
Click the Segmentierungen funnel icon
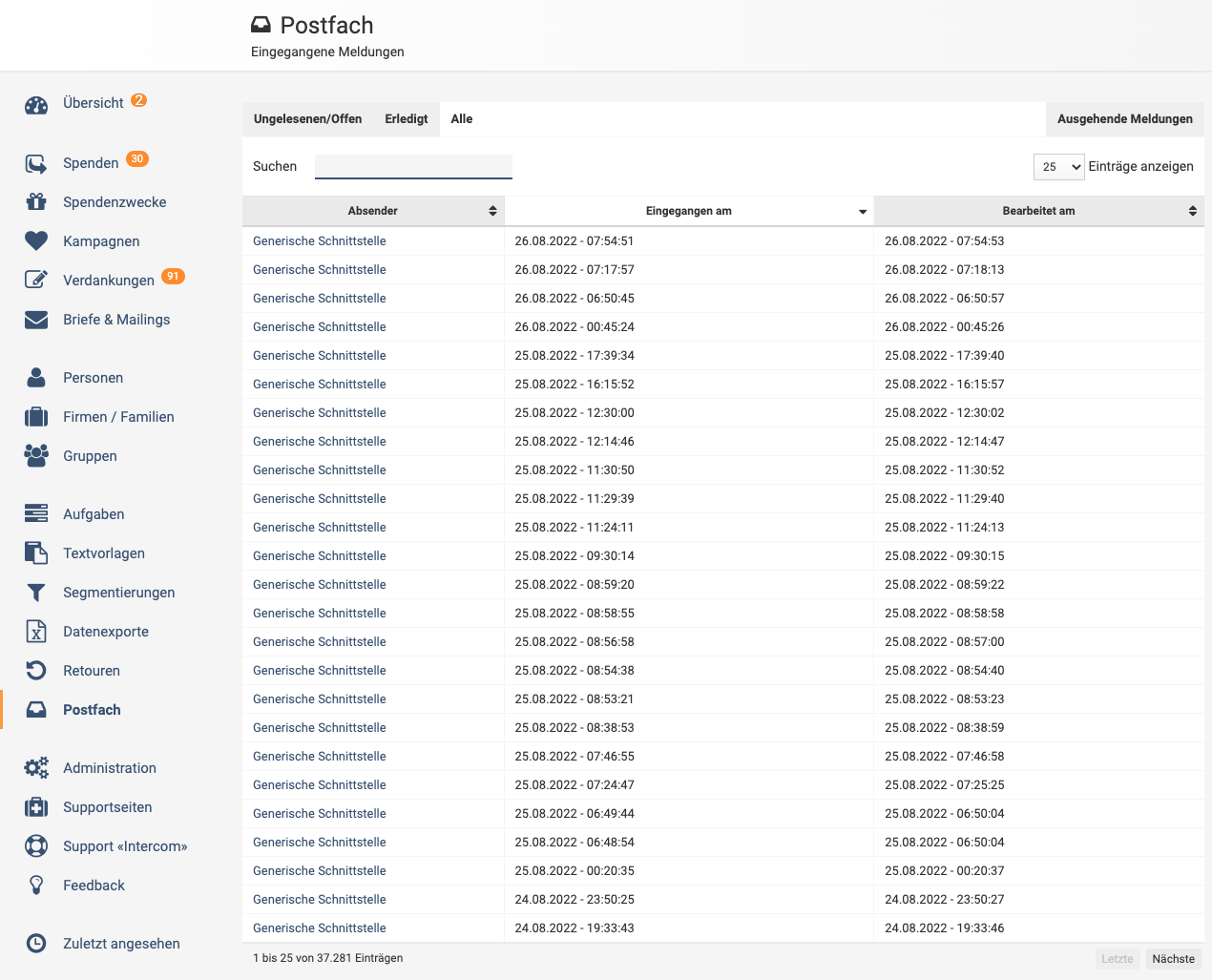tap(36, 593)
